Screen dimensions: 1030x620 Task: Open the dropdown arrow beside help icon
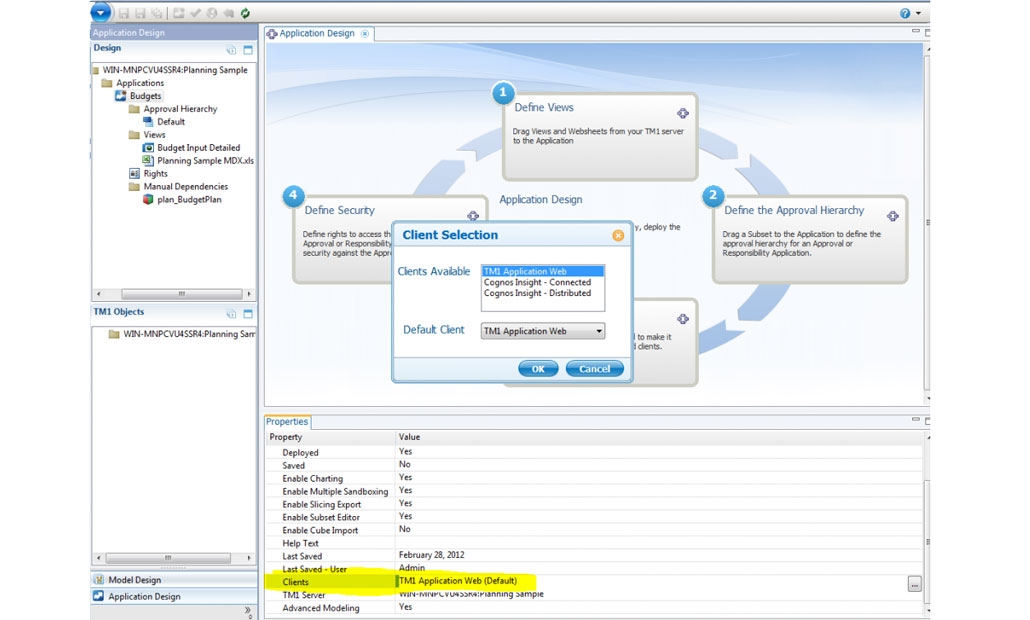pos(918,13)
